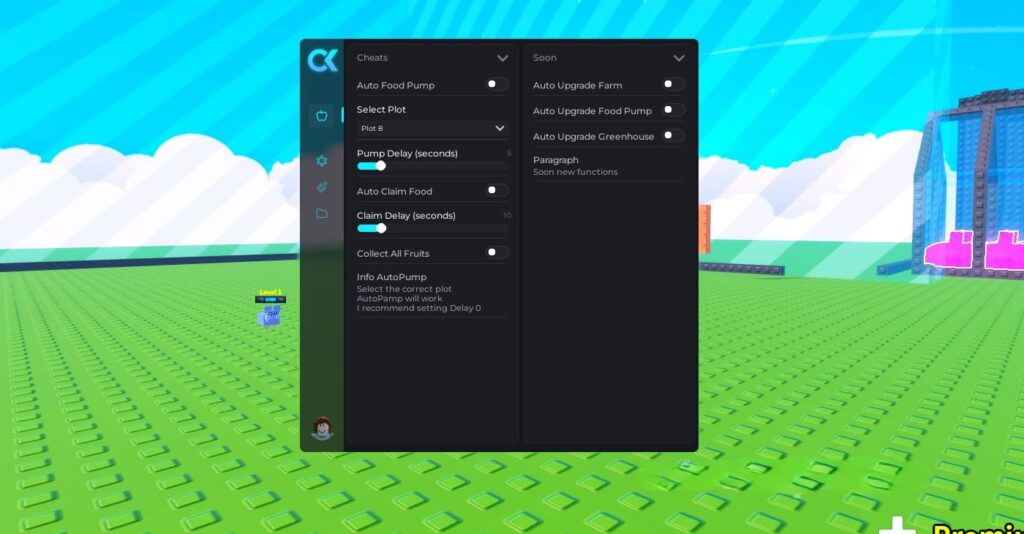Click the Soon section header text
The image size is (1024, 534).
pos(545,57)
